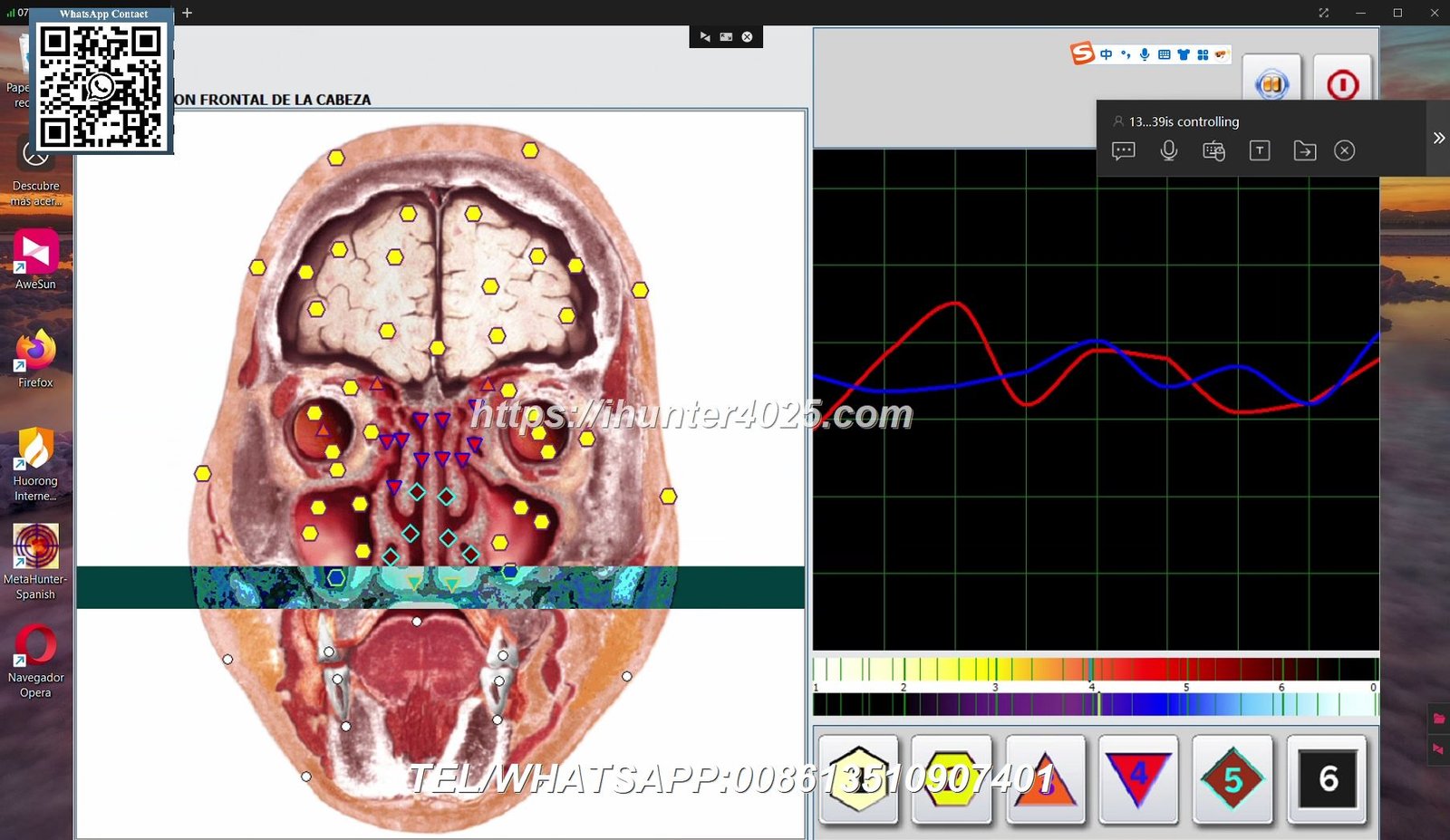Screen dimensions: 1450x840
Task: Toggle the remote session microphone
Action: click(x=1169, y=150)
